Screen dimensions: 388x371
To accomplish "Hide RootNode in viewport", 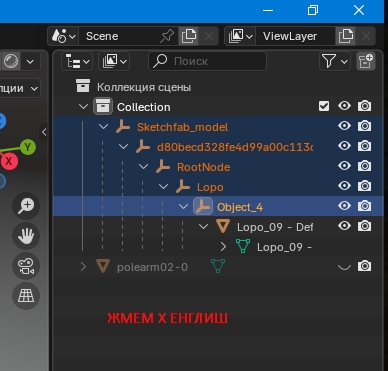I will (344, 166).
